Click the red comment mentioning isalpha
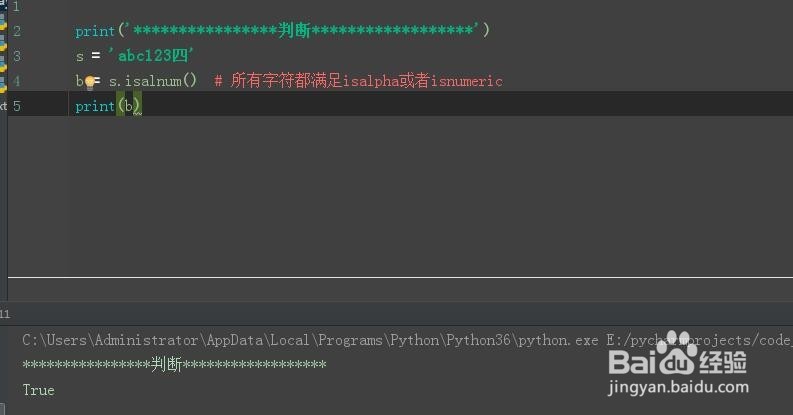 pos(358,81)
